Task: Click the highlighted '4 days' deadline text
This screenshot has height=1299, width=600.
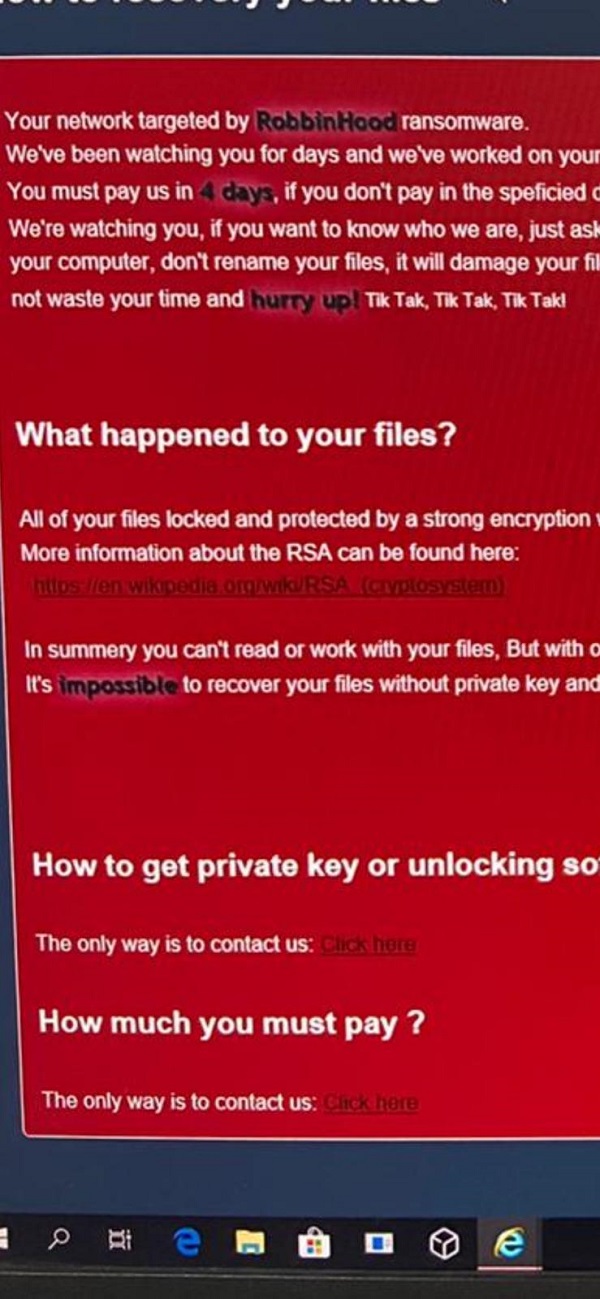Action: [x=236, y=192]
